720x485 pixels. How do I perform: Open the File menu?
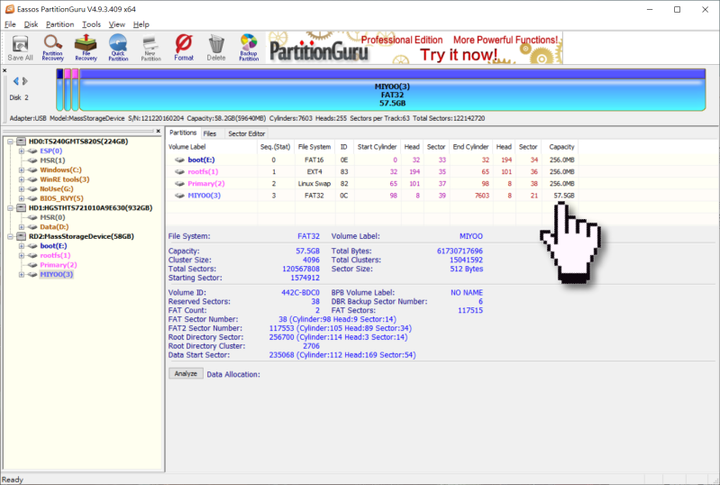pyautogui.click(x=10, y=24)
